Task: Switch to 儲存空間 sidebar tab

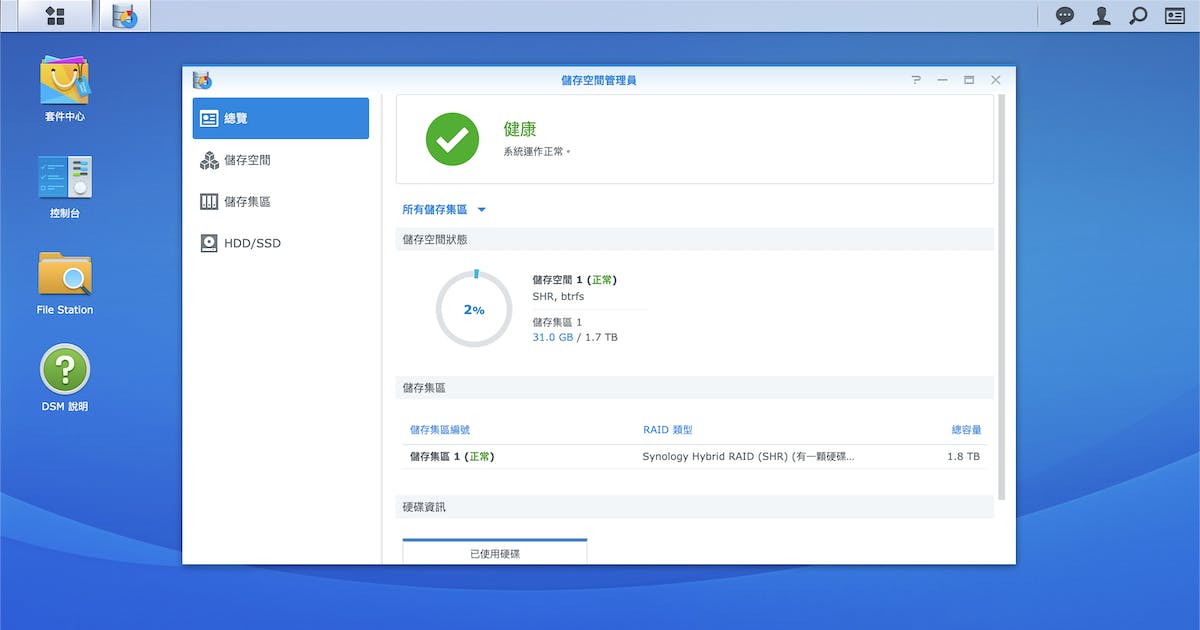Action: point(281,160)
